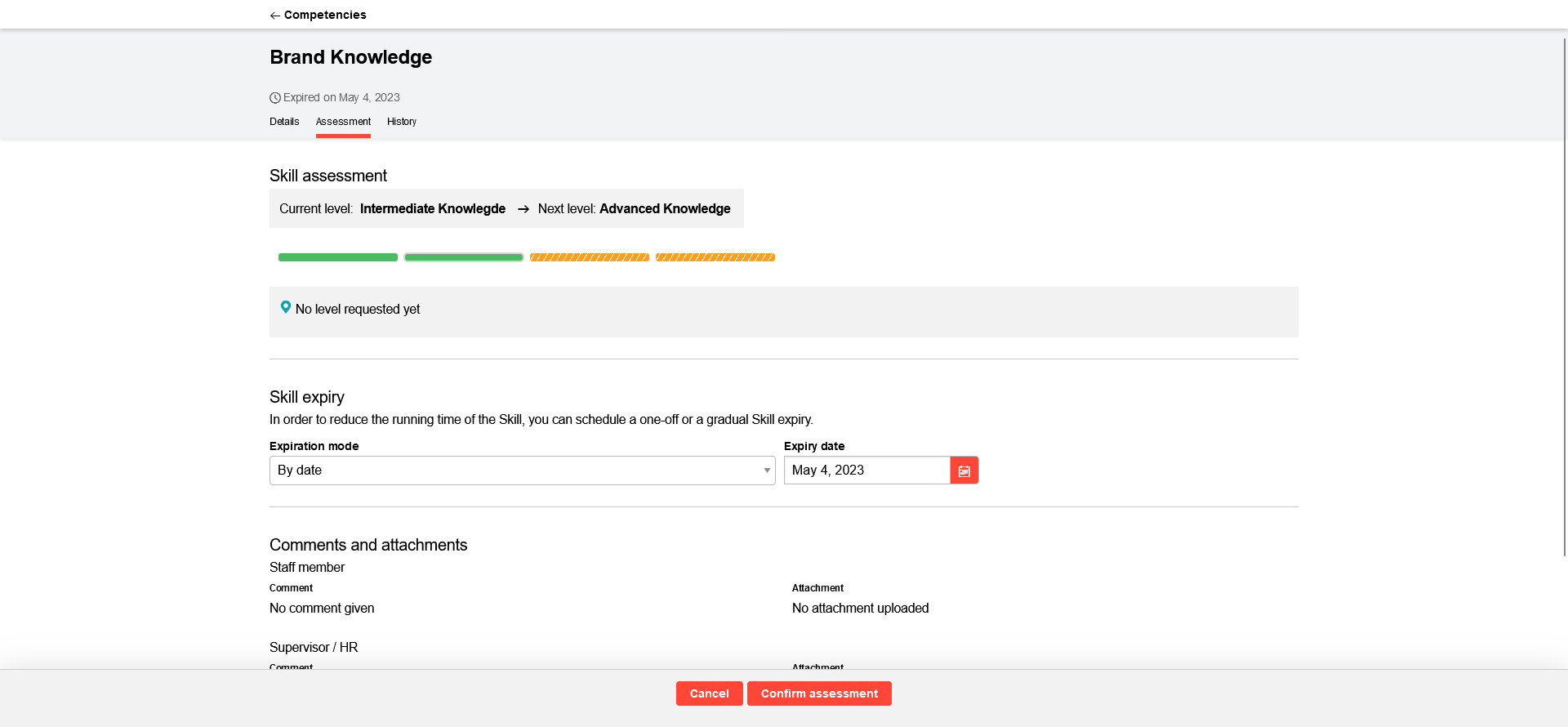Choose the fourth striped orange level segment

[x=715, y=257]
